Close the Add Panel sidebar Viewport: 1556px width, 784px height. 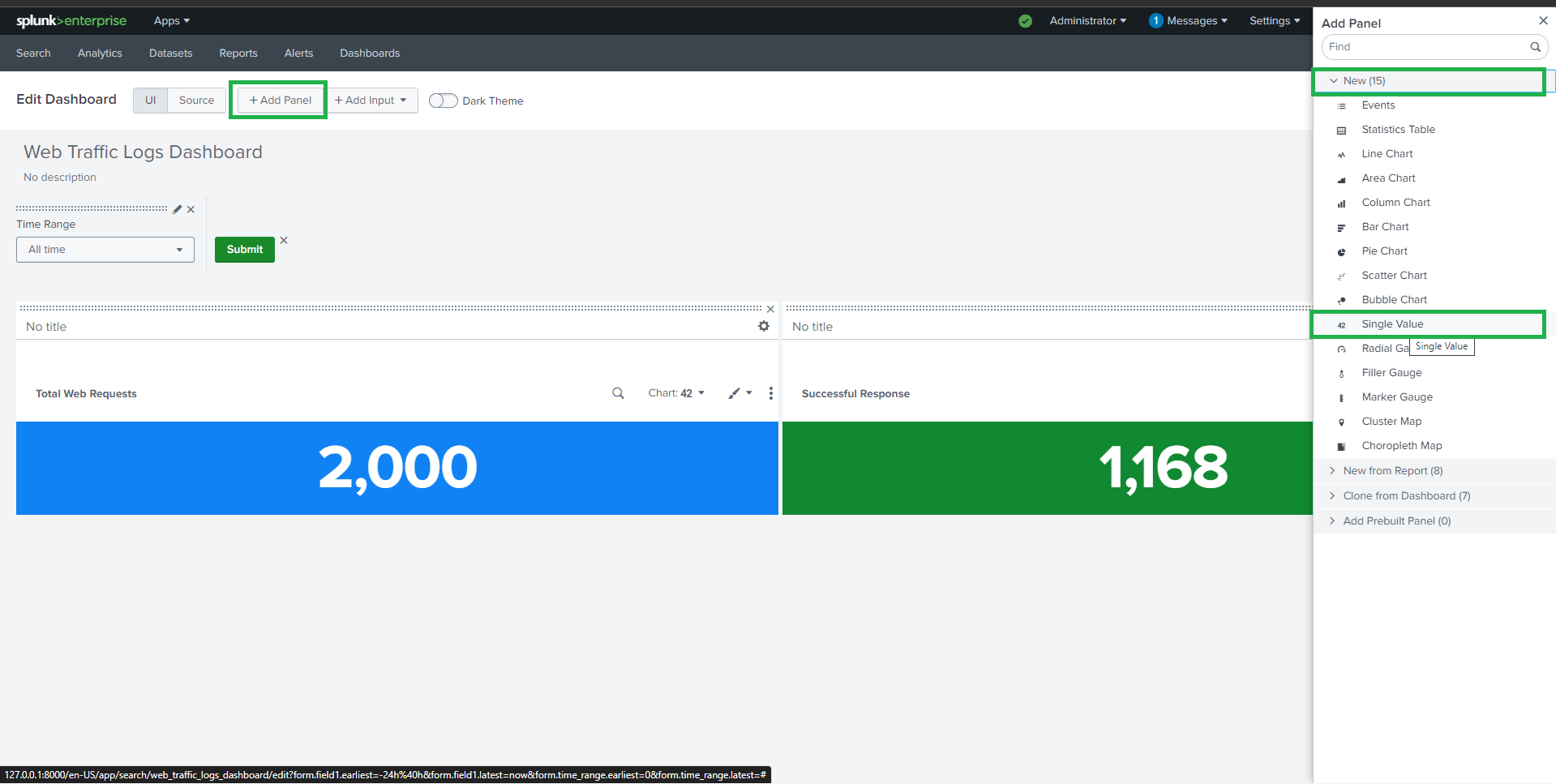[1543, 21]
